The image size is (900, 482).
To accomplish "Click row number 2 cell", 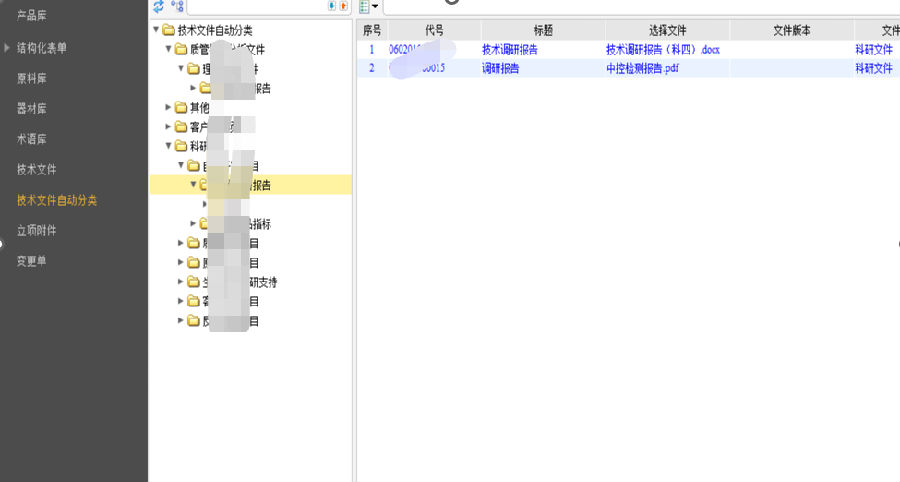I will click(371, 68).
